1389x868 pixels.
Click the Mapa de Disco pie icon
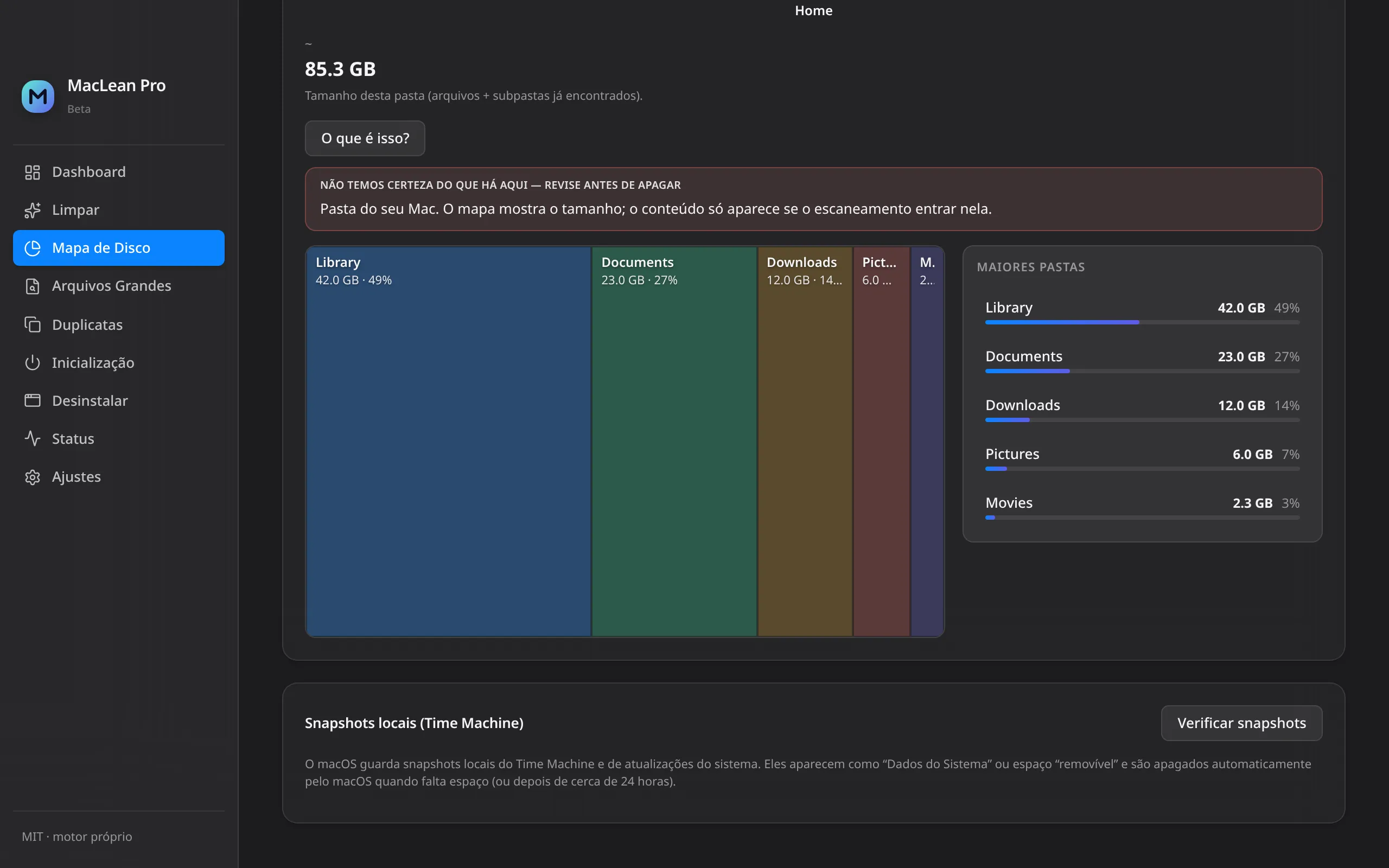coord(33,248)
